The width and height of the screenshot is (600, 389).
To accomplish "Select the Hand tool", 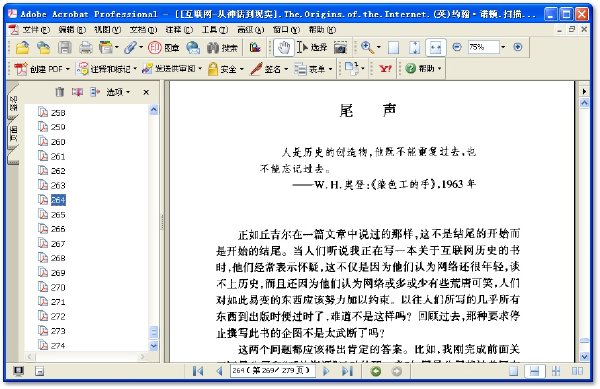I will click(284, 47).
